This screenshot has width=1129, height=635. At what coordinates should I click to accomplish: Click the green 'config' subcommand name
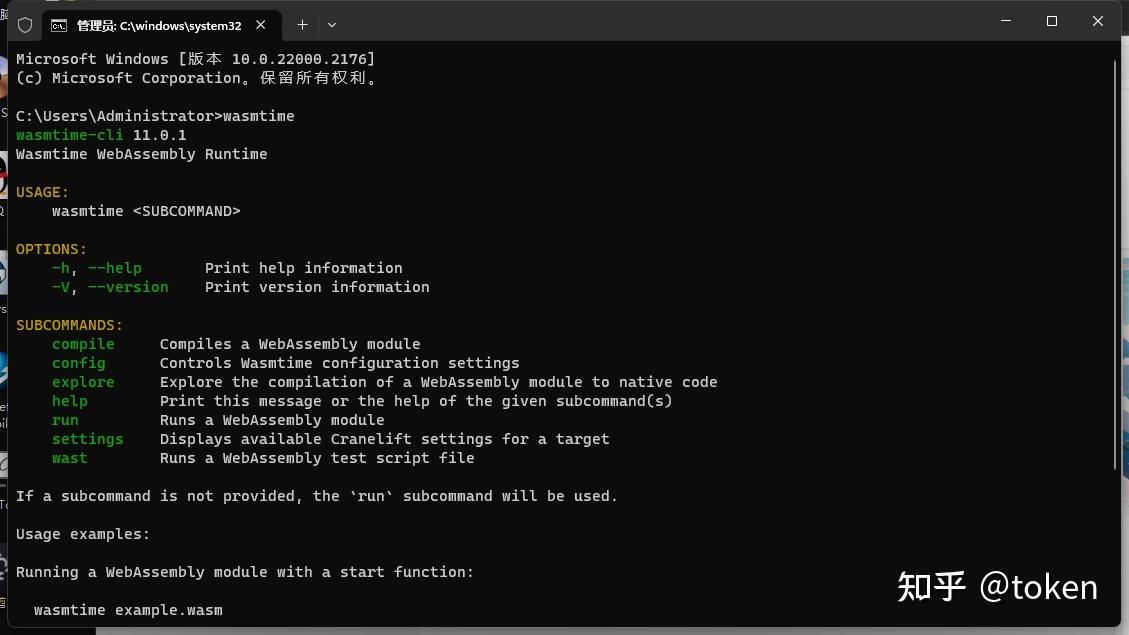coord(78,363)
